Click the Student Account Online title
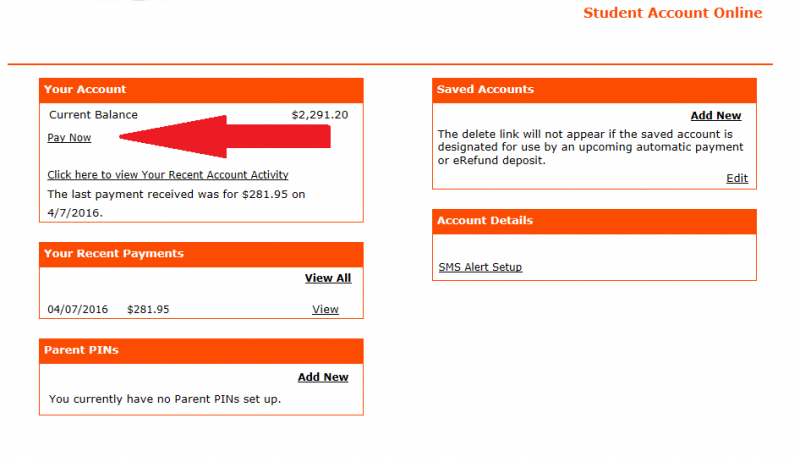Image resolution: width=800 pixels, height=462 pixels. pyautogui.click(x=672, y=13)
